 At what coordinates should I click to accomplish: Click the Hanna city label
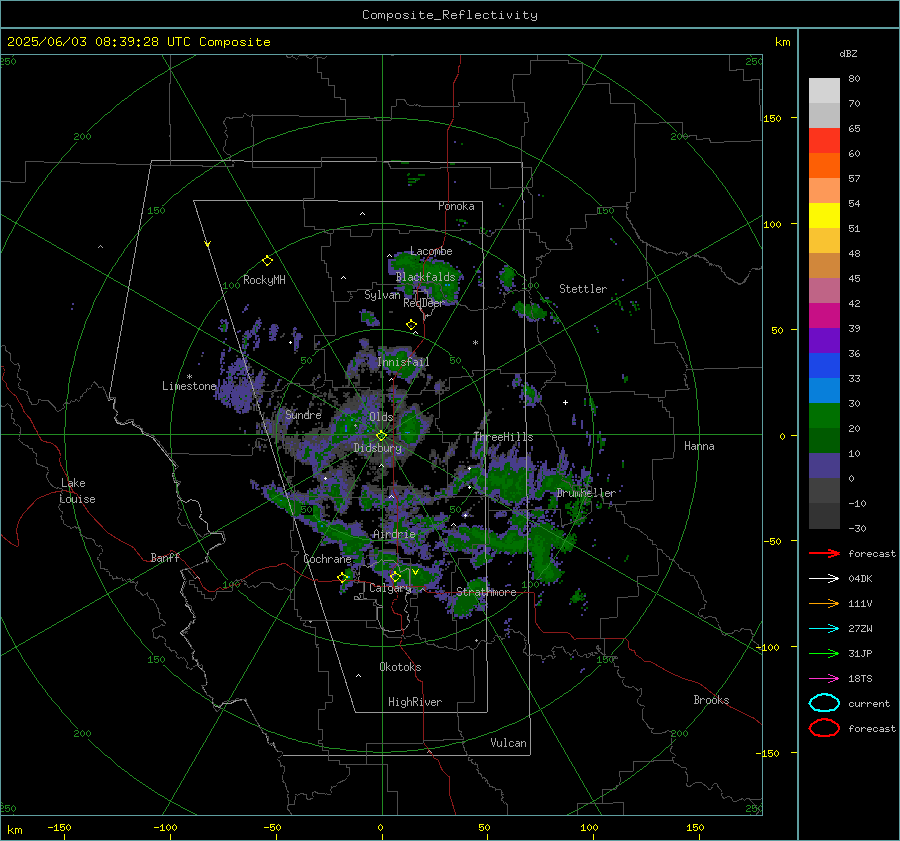click(699, 446)
